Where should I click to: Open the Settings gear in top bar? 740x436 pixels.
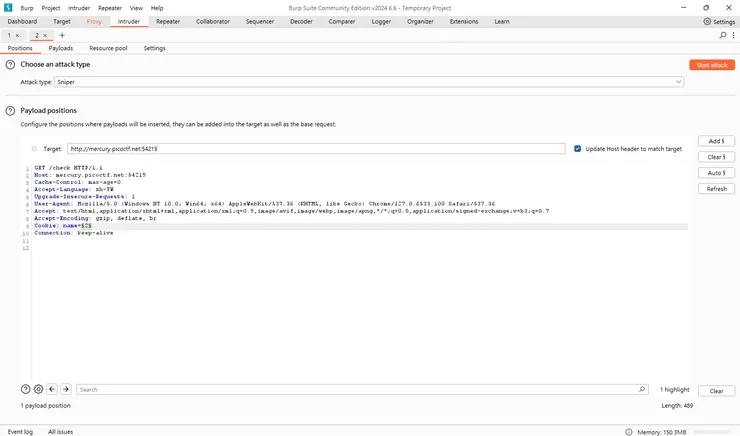(719, 22)
